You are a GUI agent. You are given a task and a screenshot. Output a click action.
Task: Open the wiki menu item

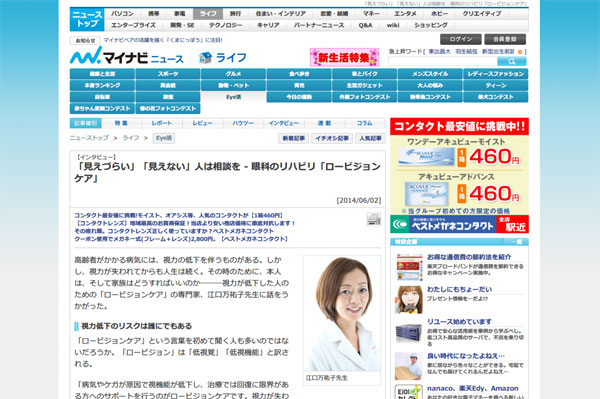click(393, 25)
